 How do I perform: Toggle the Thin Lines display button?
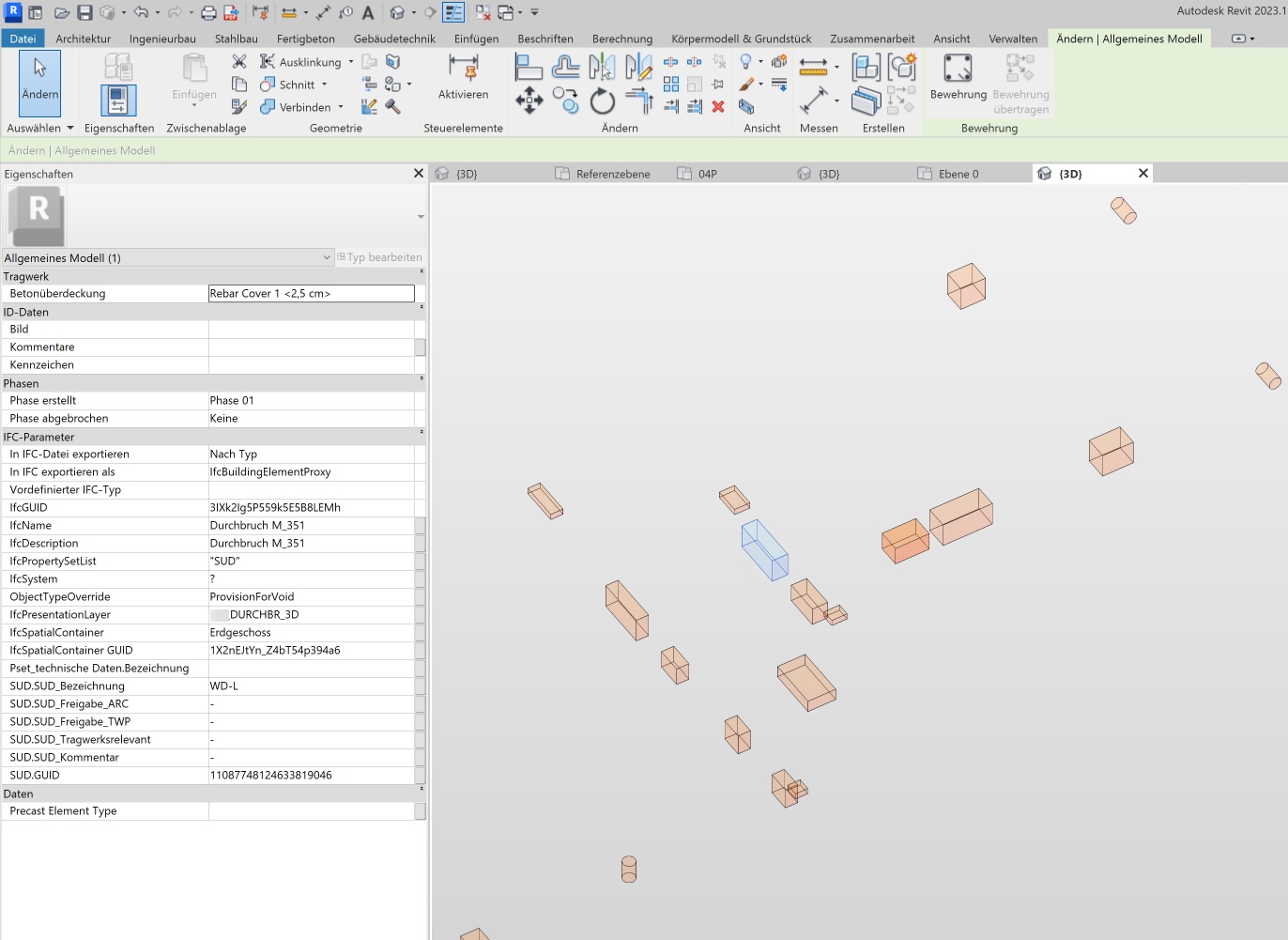tap(453, 13)
